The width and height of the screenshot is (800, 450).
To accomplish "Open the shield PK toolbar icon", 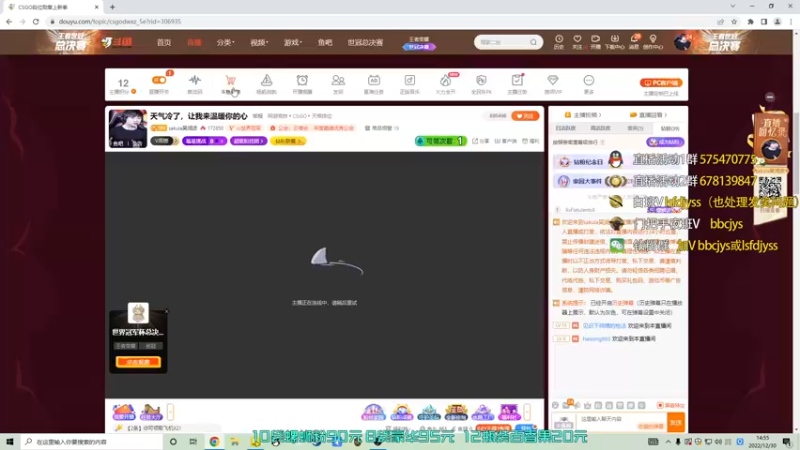I will click(x=481, y=81).
